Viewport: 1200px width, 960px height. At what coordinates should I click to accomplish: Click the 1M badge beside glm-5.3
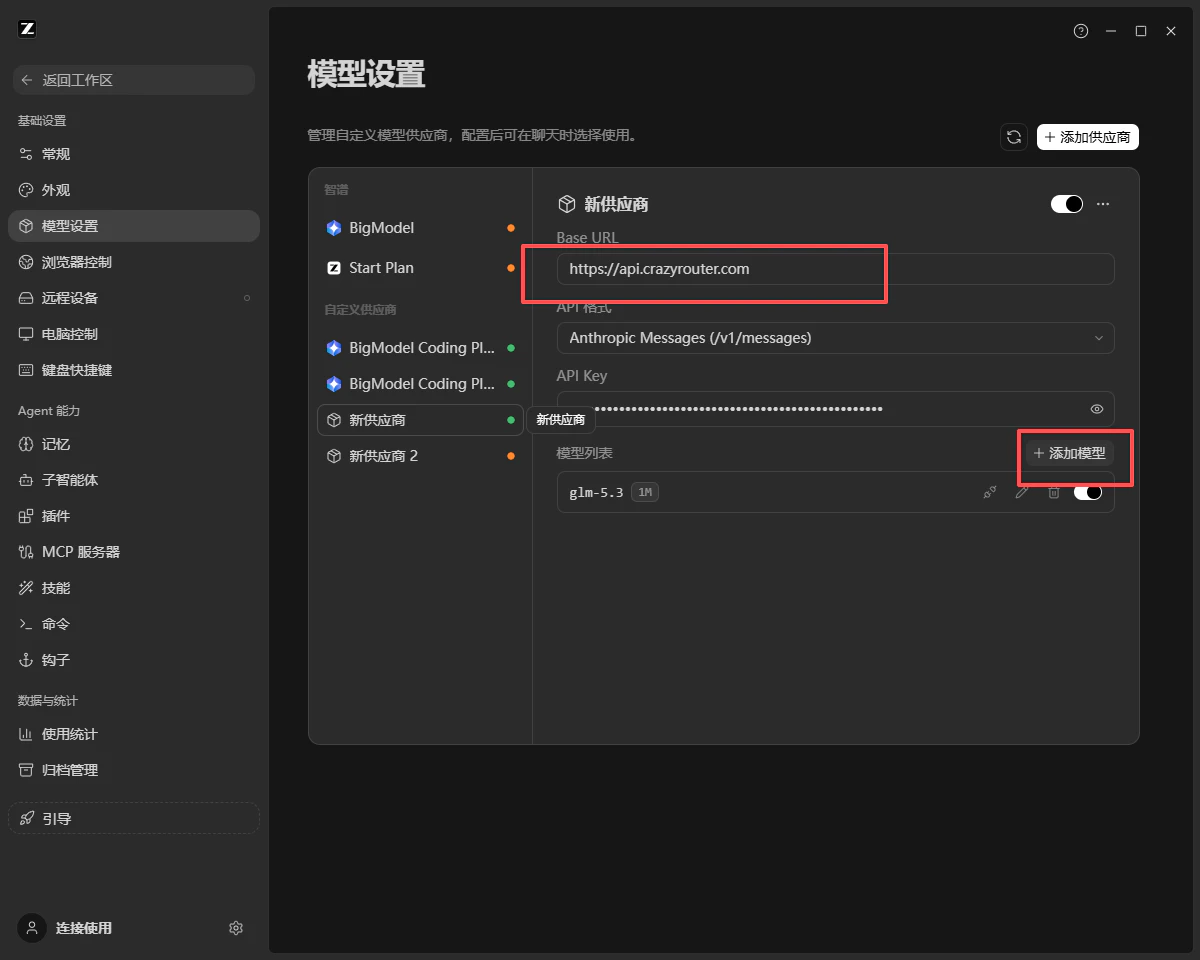point(645,492)
